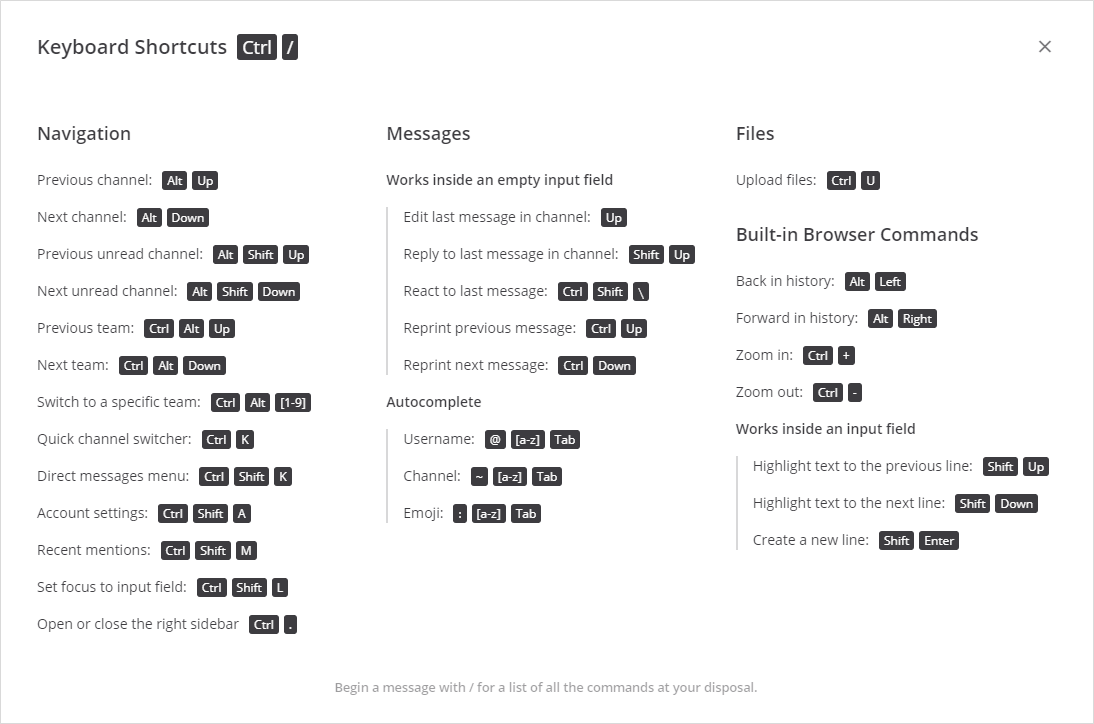Click the Enter key badge for new line

tap(939, 541)
